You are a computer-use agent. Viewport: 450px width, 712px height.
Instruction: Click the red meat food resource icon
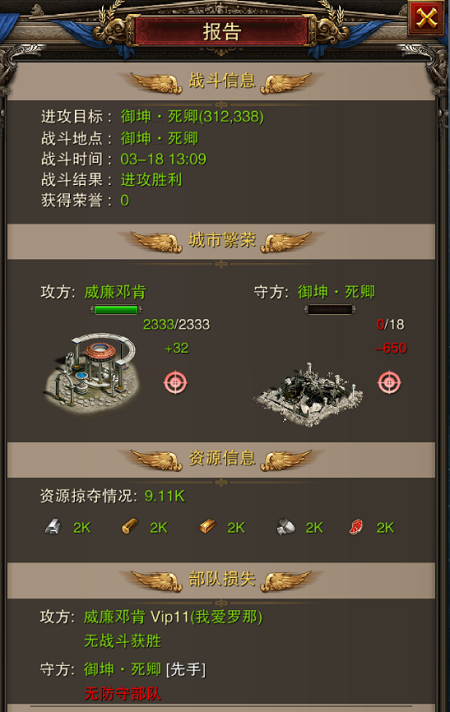pyautogui.click(x=356, y=527)
